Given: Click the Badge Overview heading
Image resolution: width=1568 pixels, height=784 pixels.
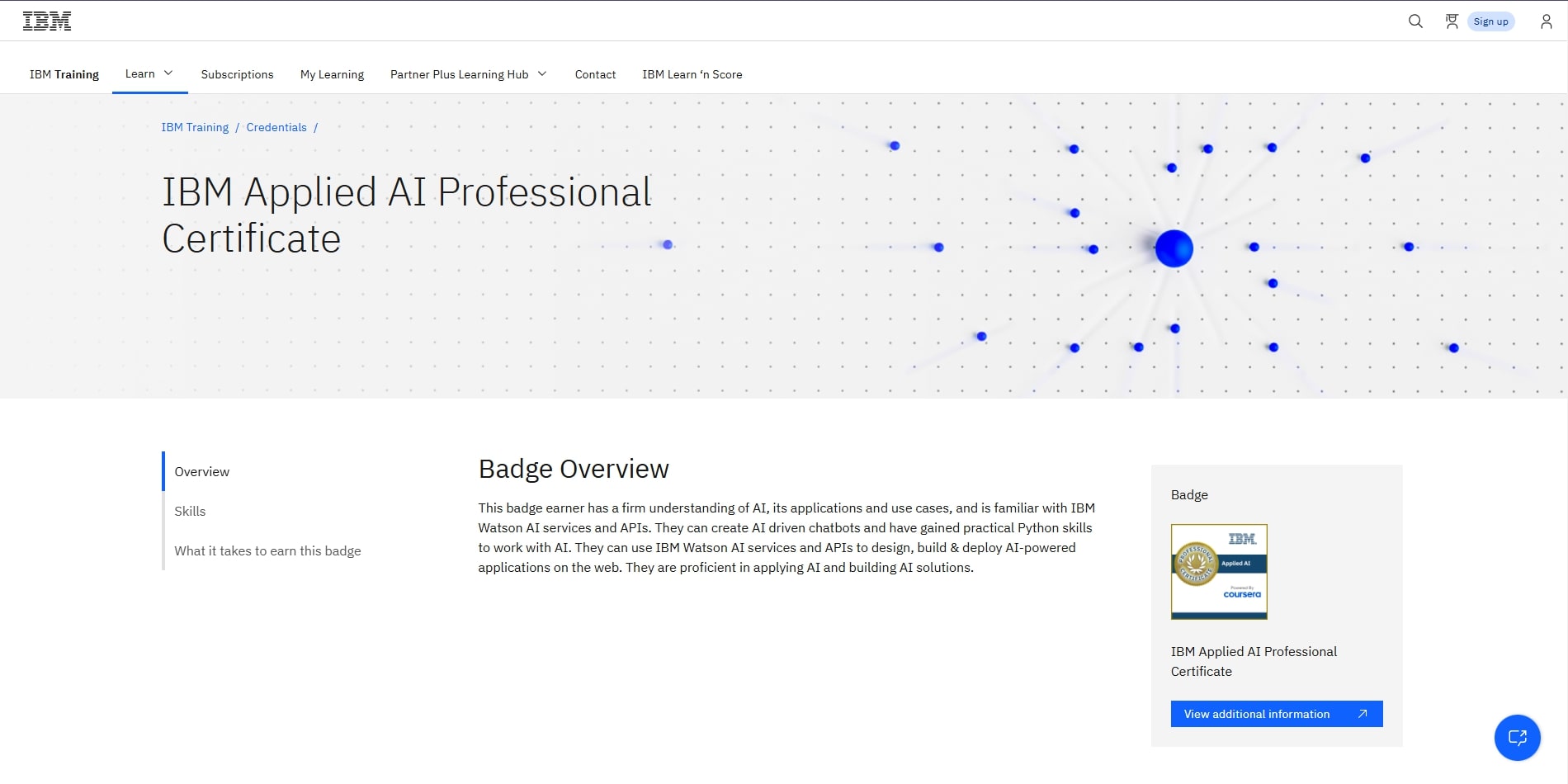Looking at the screenshot, I should tap(574, 469).
